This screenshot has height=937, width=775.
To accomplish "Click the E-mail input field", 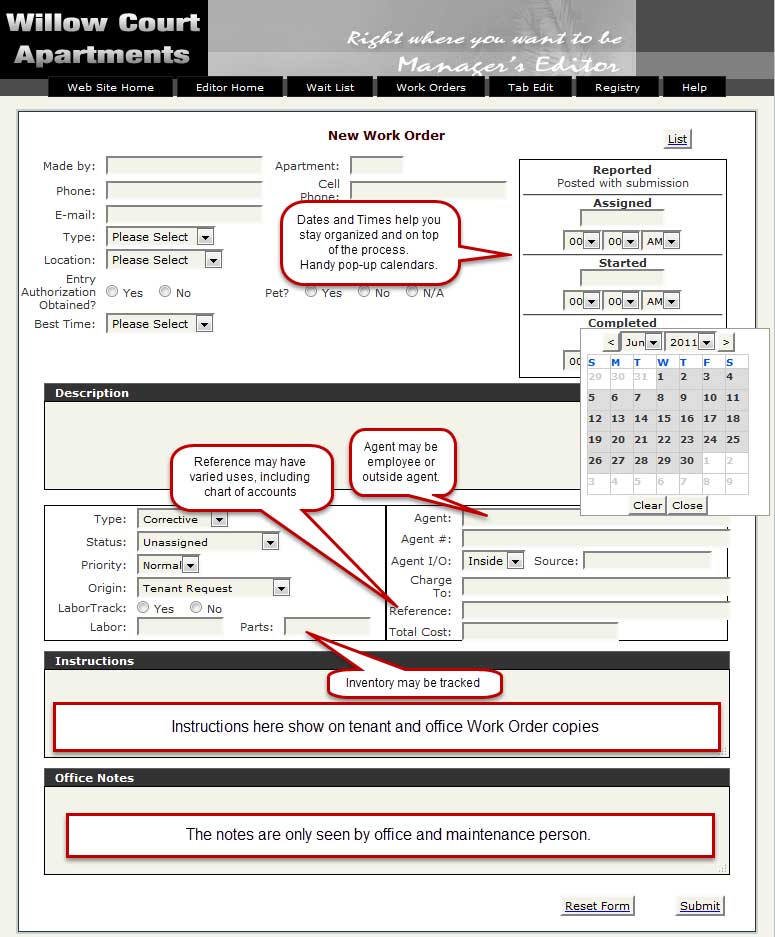I will pyautogui.click(x=184, y=215).
